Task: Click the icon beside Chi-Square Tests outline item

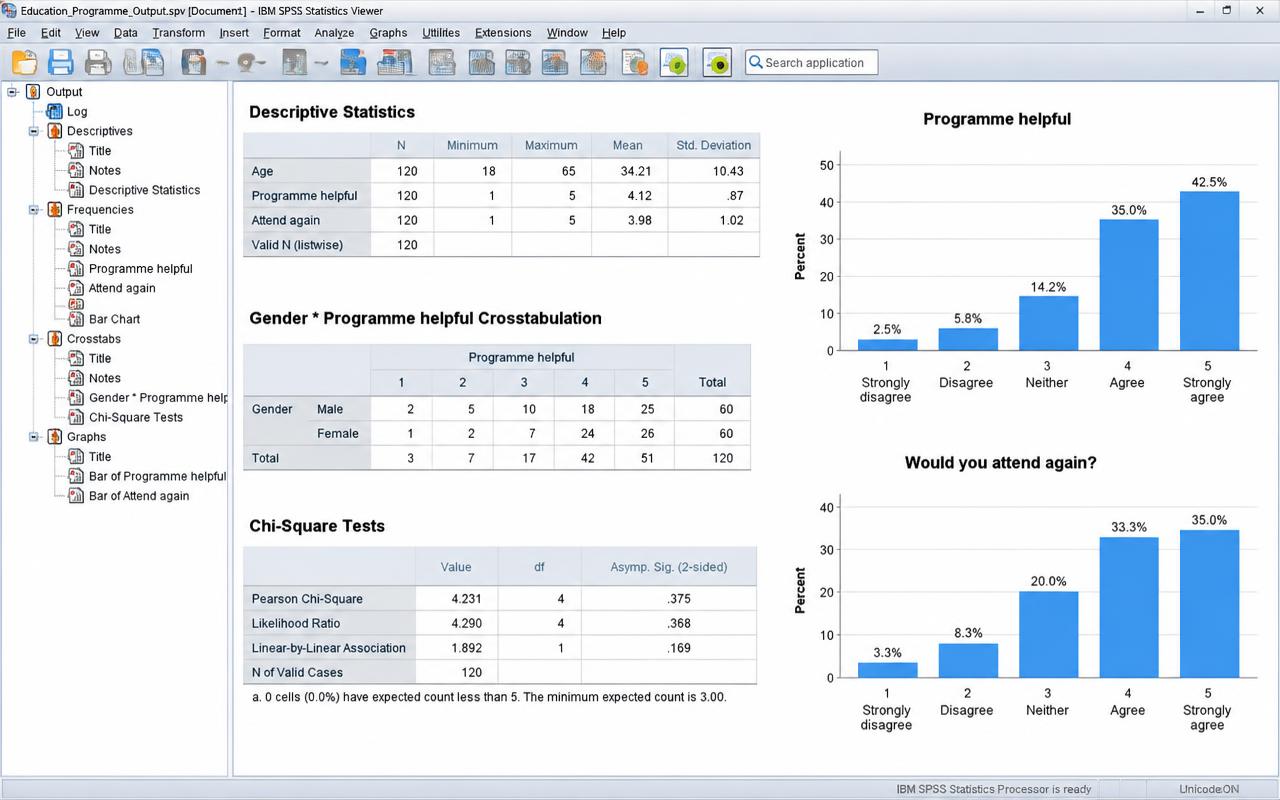Action: 76,417
